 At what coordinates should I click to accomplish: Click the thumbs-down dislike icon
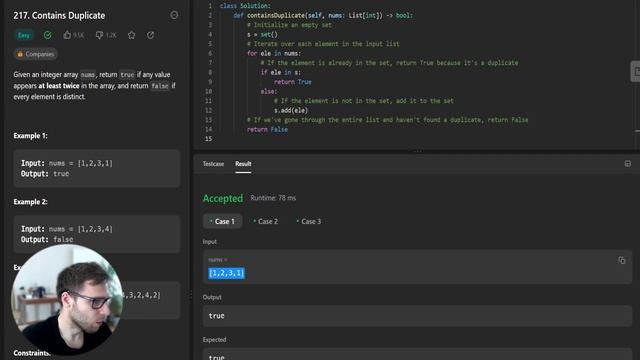pyautogui.click(x=99, y=35)
